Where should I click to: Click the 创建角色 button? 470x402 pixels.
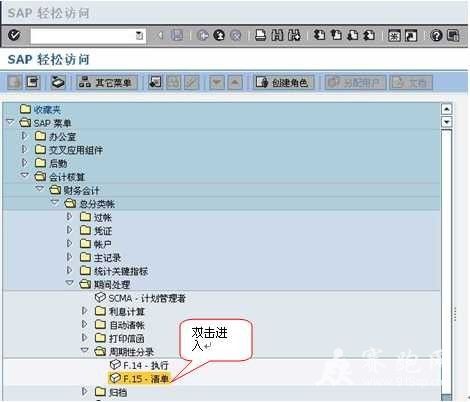[283, 82]
